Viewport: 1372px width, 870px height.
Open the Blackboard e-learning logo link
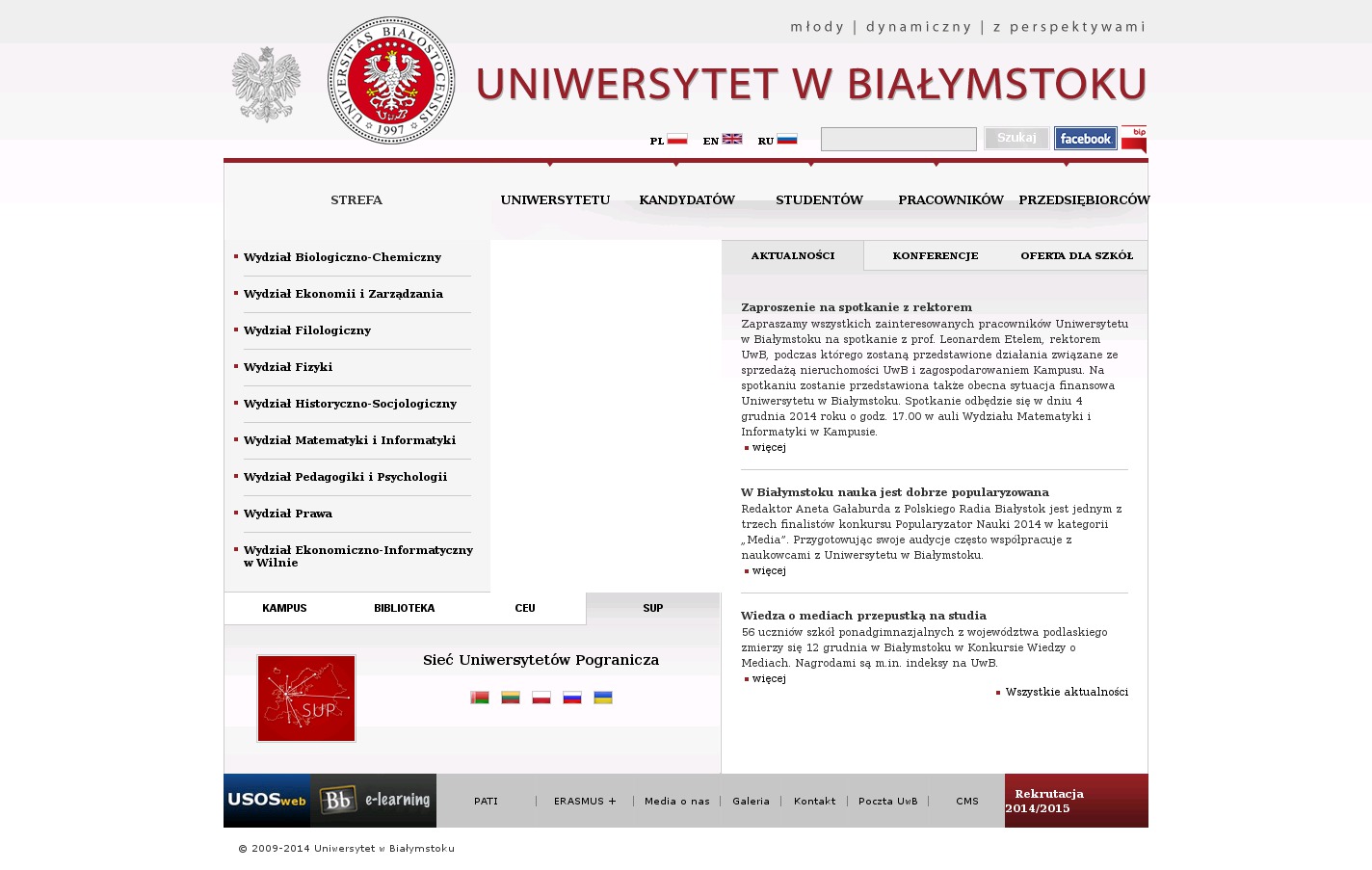(374, 801)
